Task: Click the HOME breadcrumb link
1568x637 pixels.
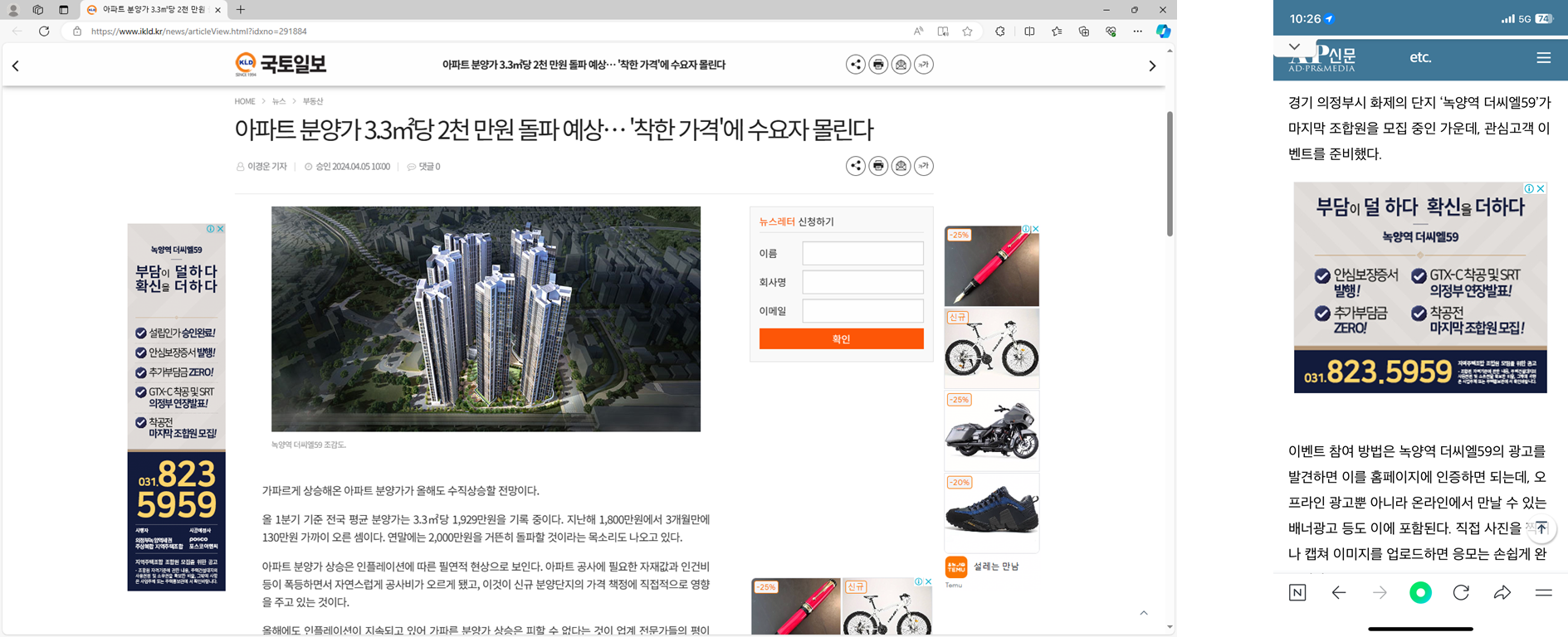Action: tap(244, 101)
